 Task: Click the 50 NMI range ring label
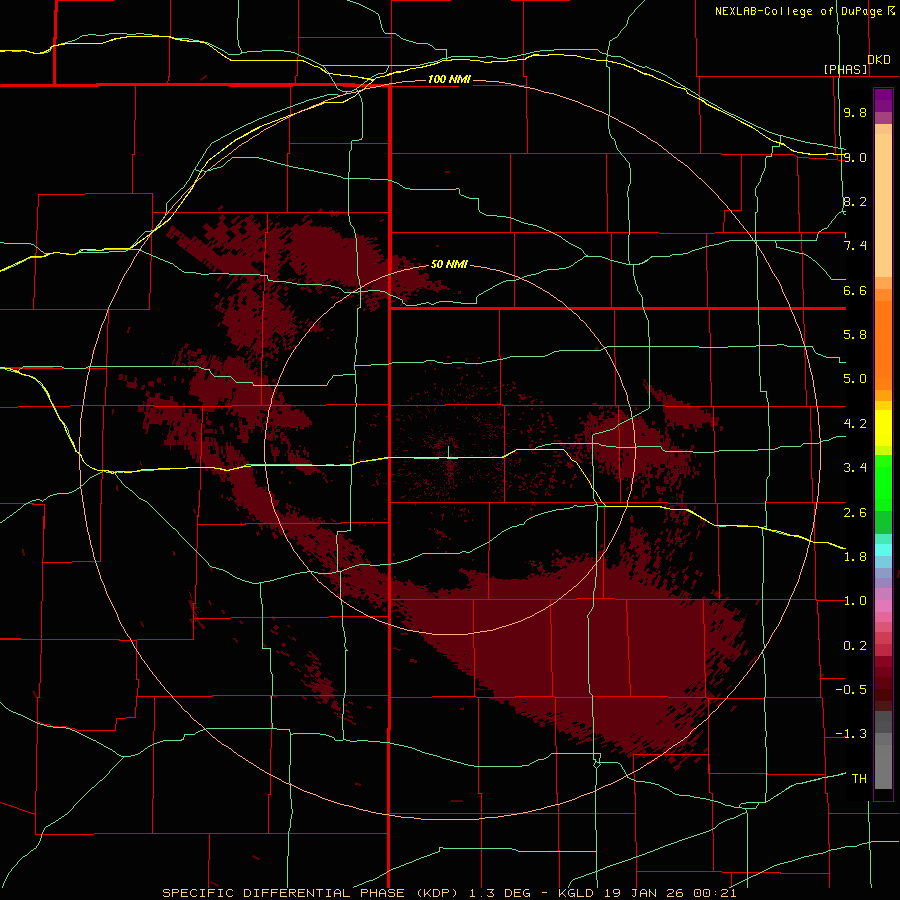coord(449,265)
